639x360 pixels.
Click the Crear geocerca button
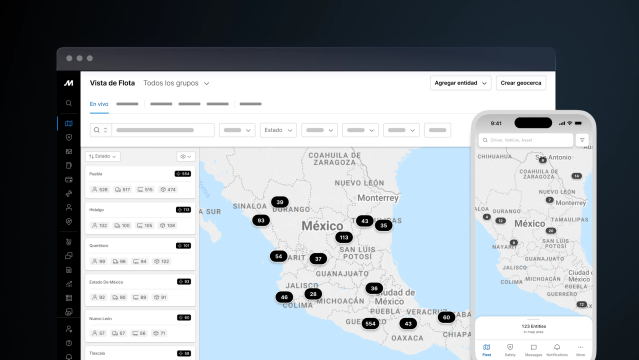[x=521, y=83]
